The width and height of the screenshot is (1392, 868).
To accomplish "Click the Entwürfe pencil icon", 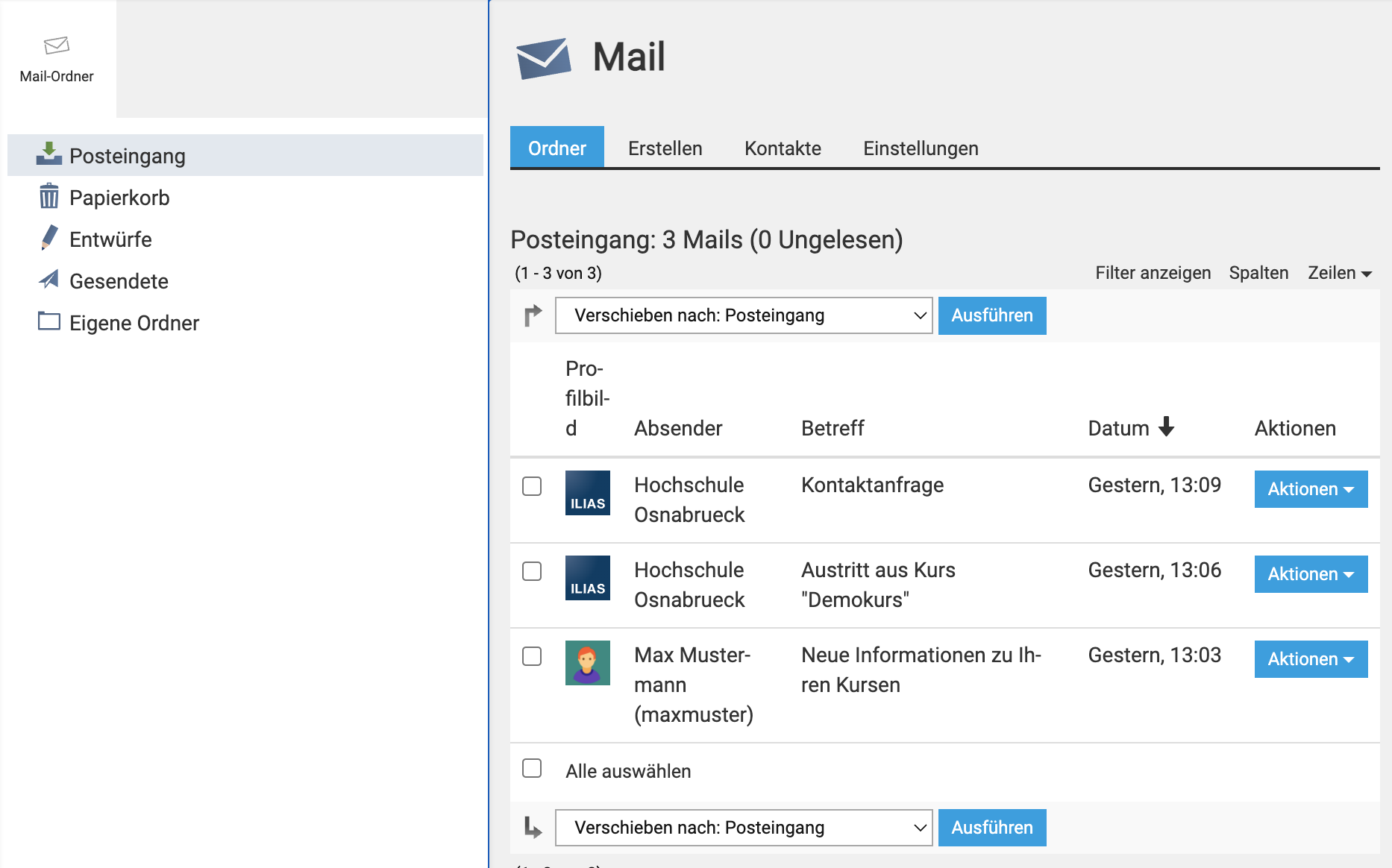I will pos(49,238).
